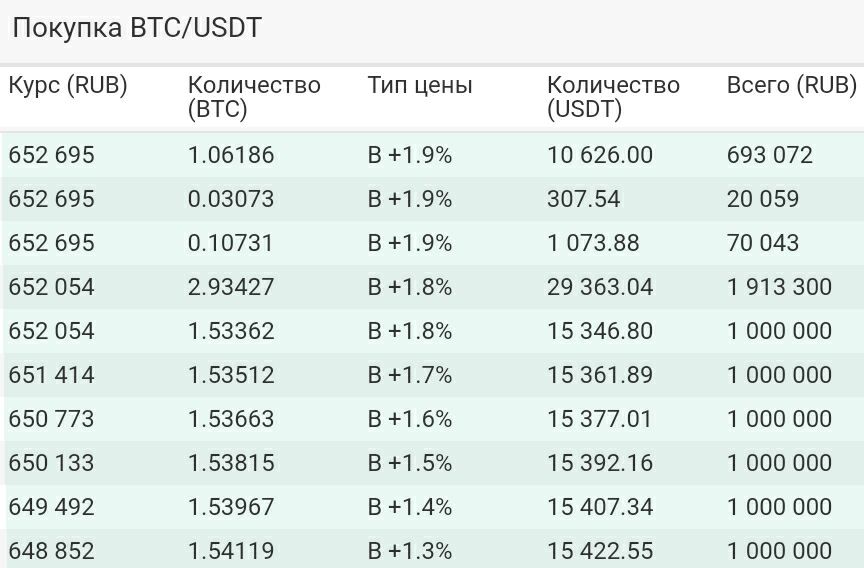Select the order with amount 0.10731 BTC
Screen dimensions: 864x568
point(432,243)
